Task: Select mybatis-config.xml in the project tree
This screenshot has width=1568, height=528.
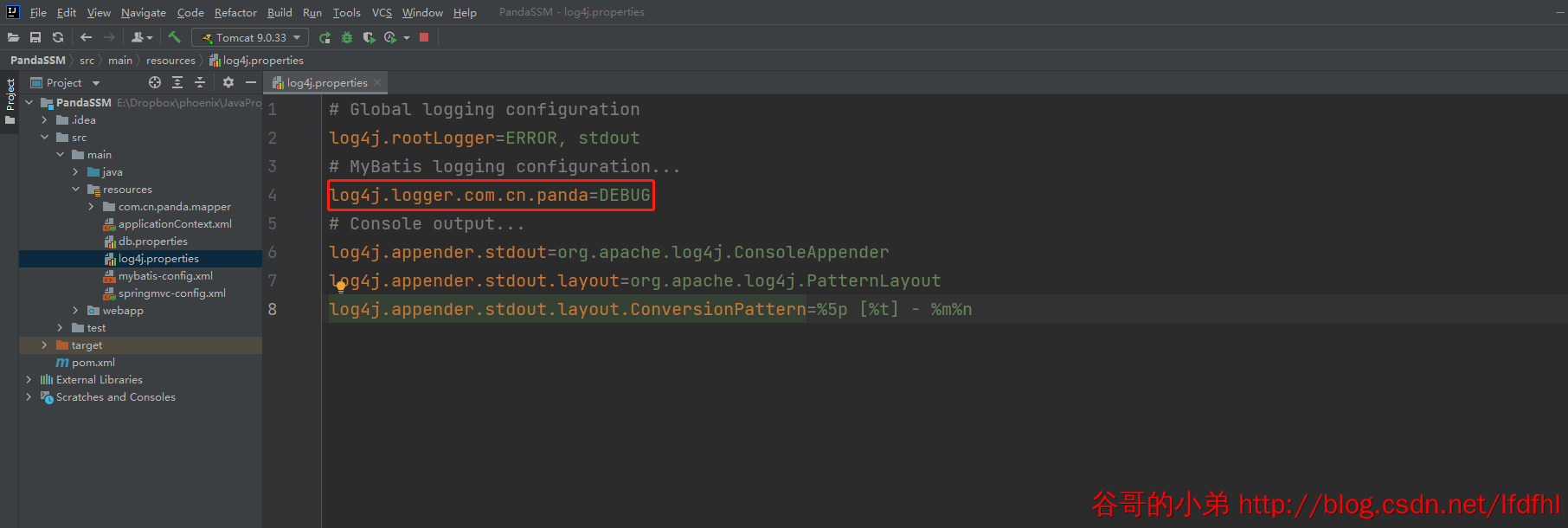Action: pos(165,275)
